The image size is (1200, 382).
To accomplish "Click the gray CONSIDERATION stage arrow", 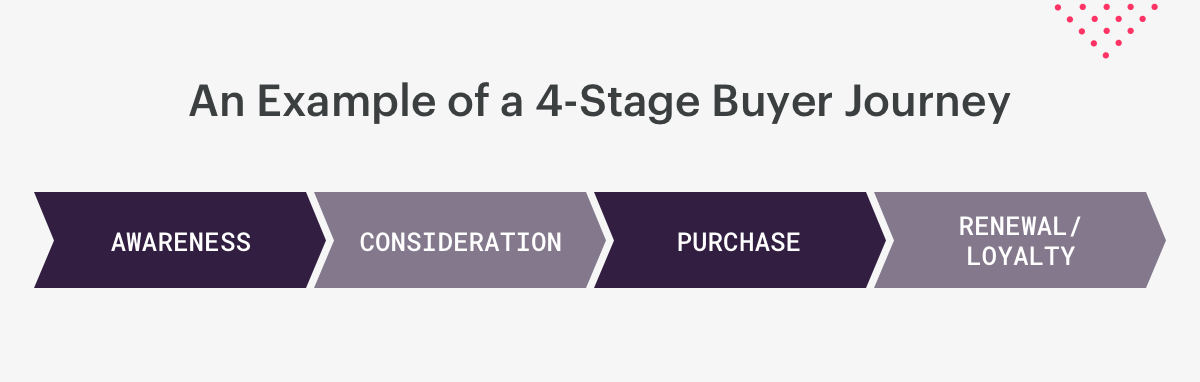I will point(460,240).
